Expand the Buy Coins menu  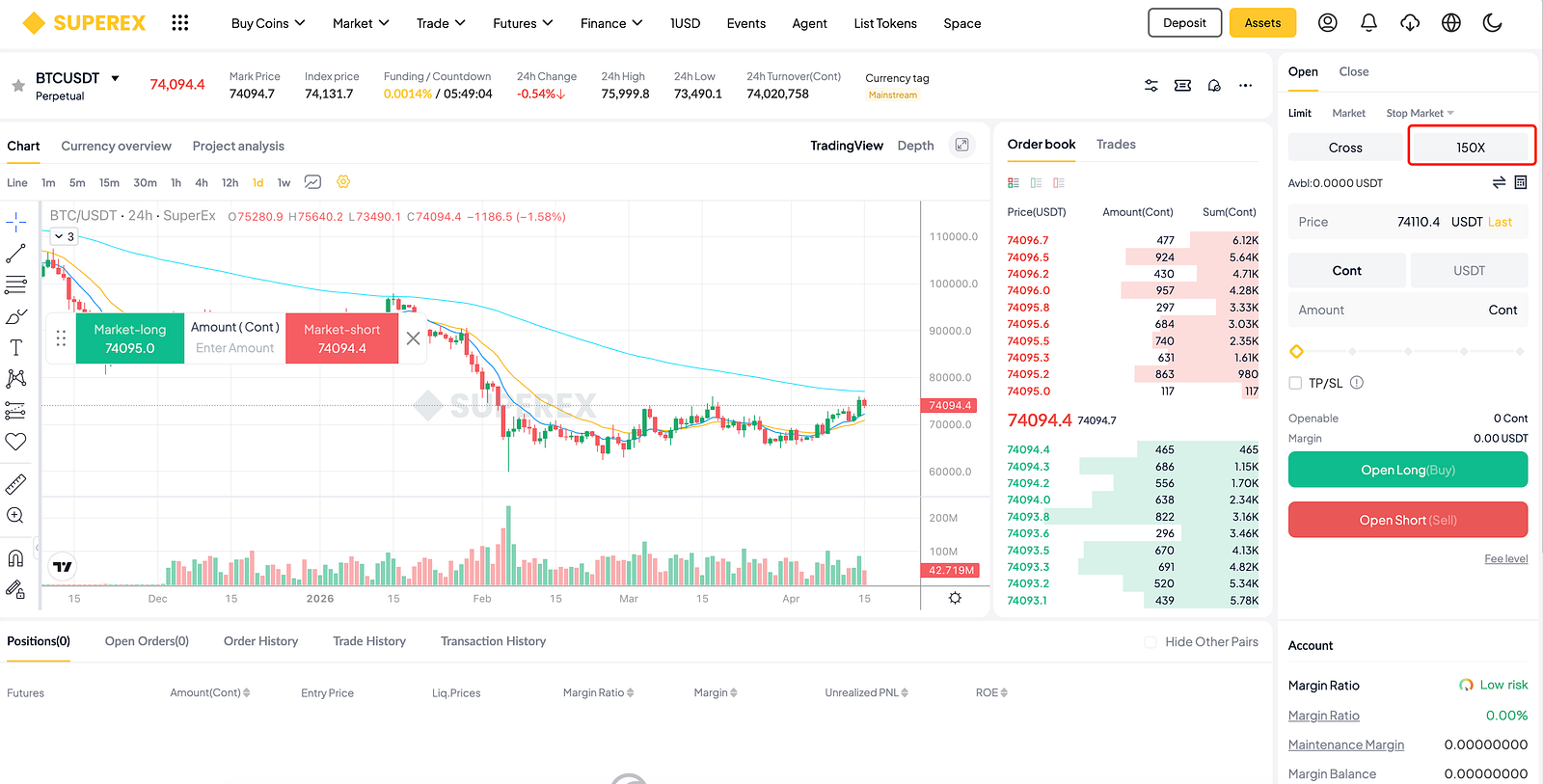tap(268, 23)
